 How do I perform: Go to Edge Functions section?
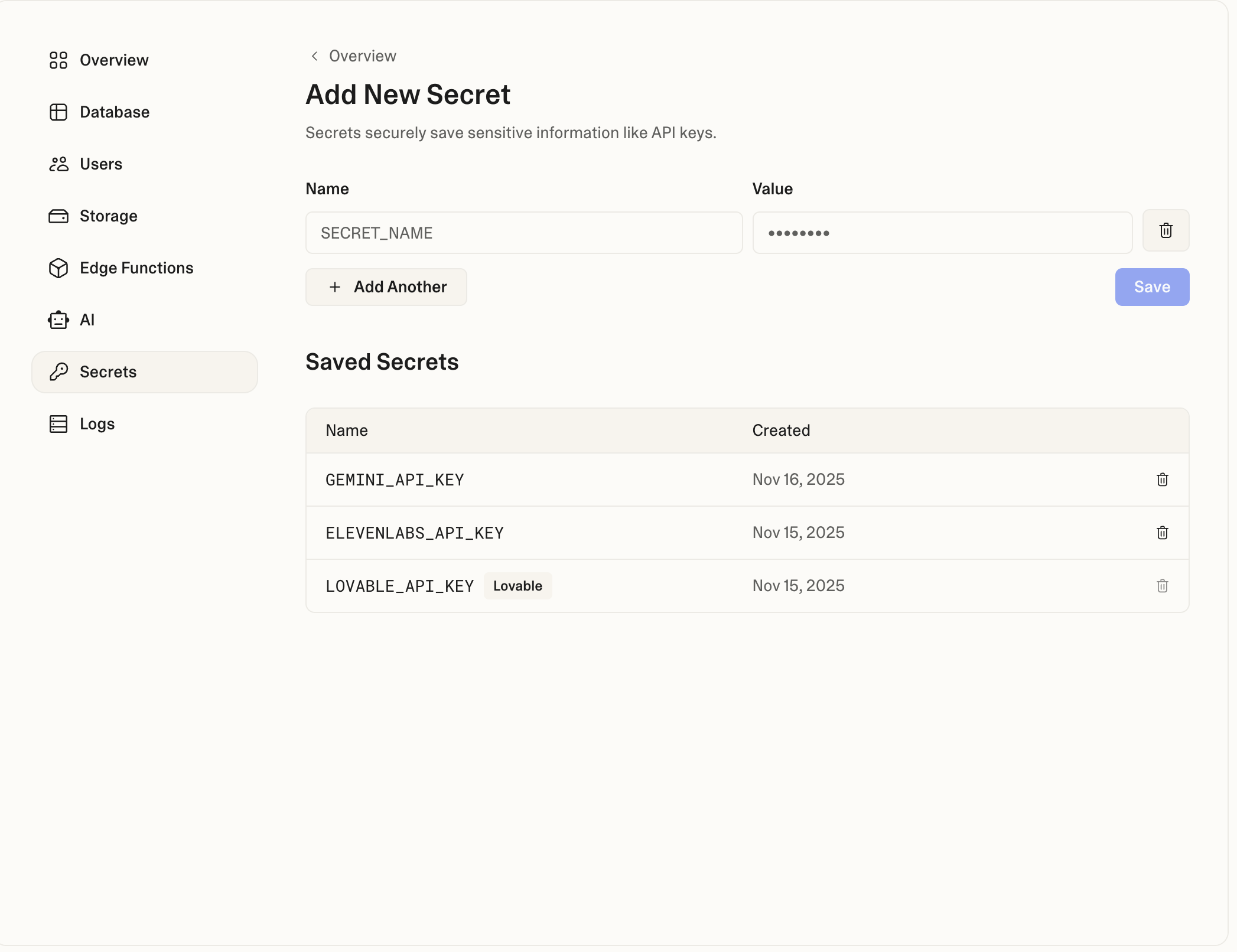136,268
